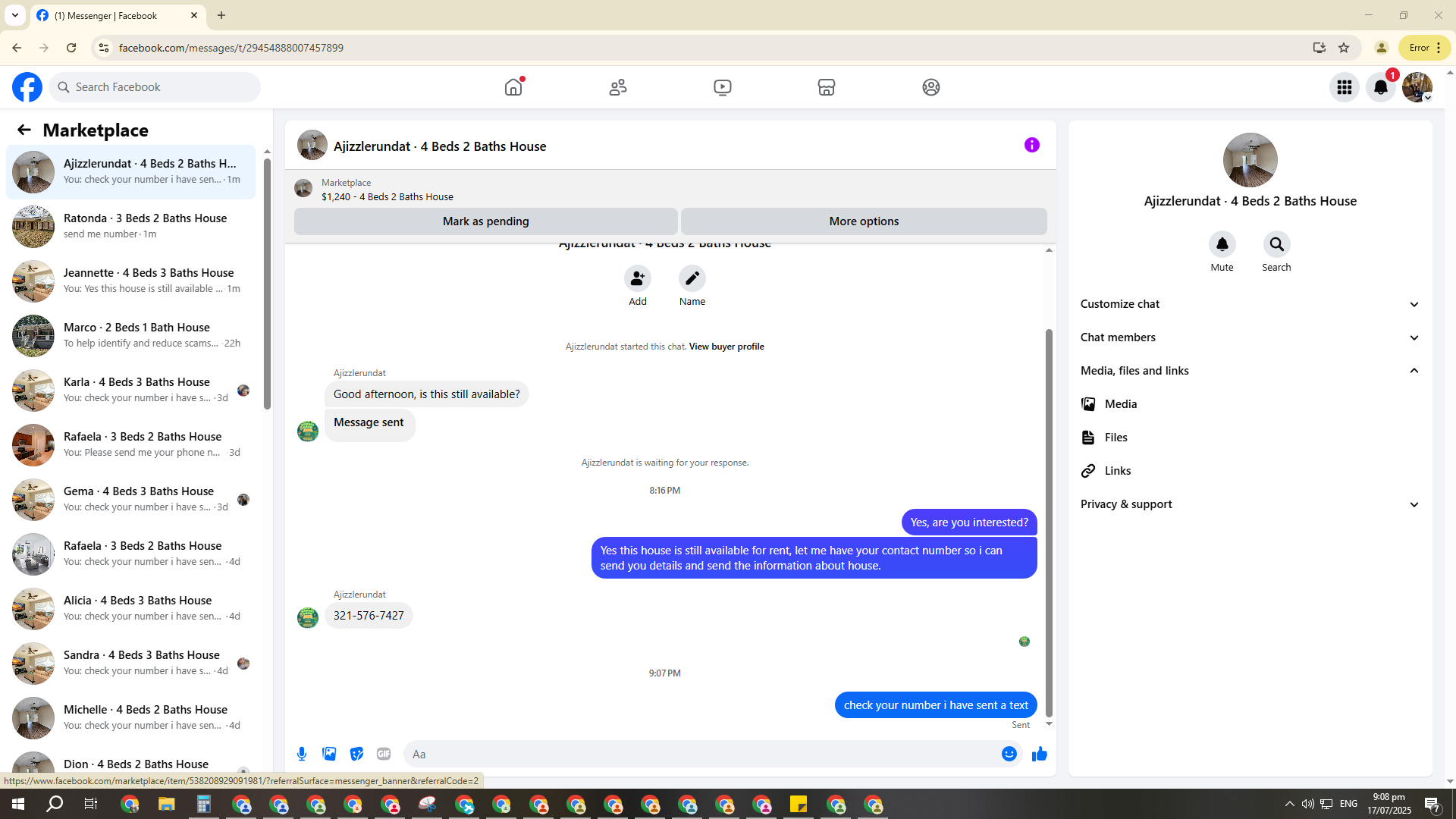
Task: Choose a sticker
Action: 356,754
